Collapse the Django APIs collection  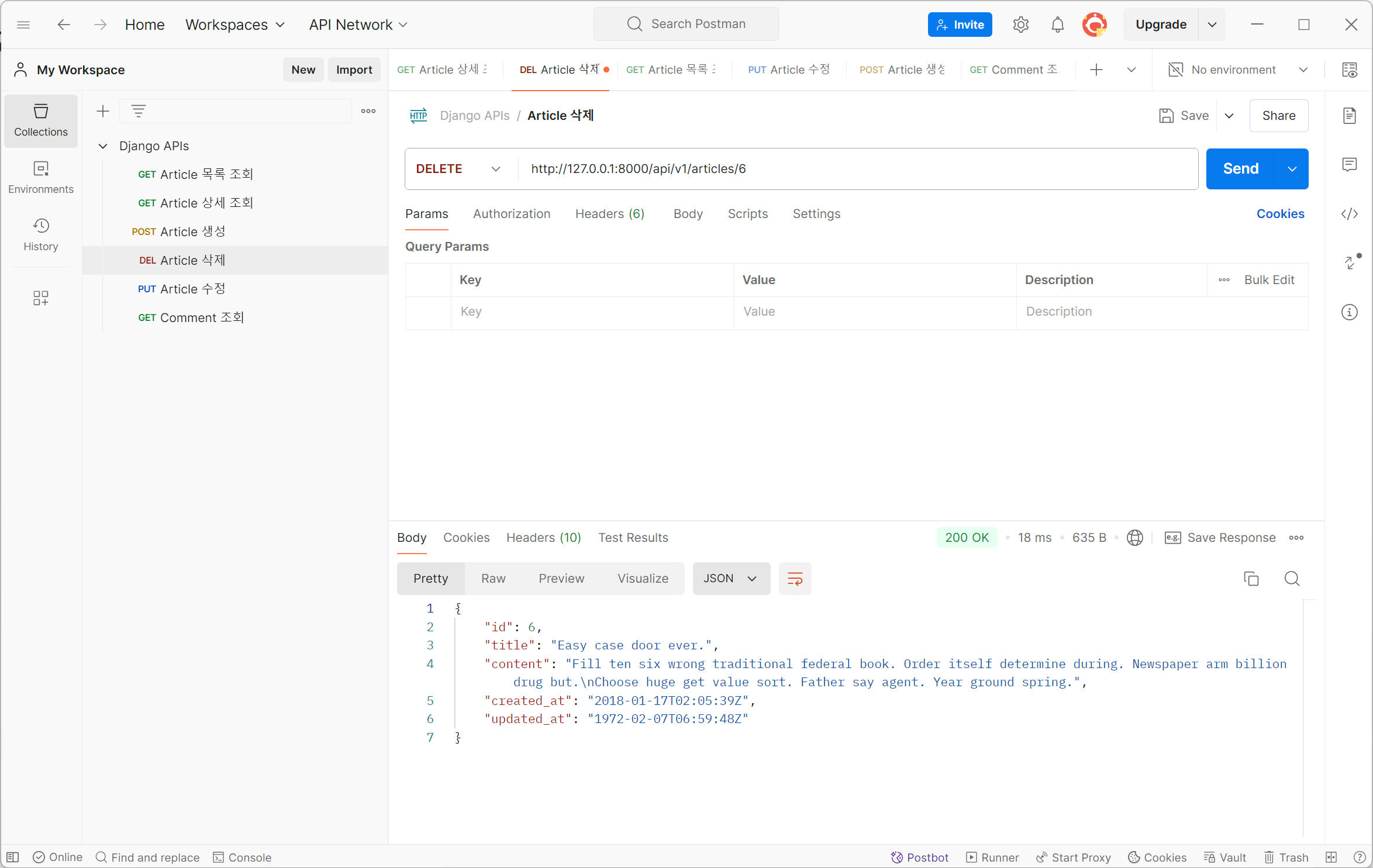click(x=103, y=146)
